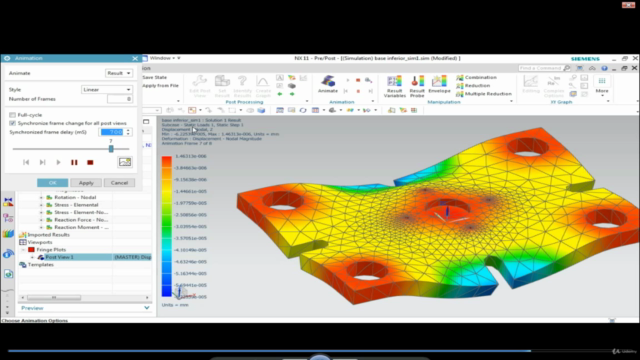Expand the Post View 1 node
Image resolution: width=640 pixels, height=360 pixels.
tap(33, 257)
